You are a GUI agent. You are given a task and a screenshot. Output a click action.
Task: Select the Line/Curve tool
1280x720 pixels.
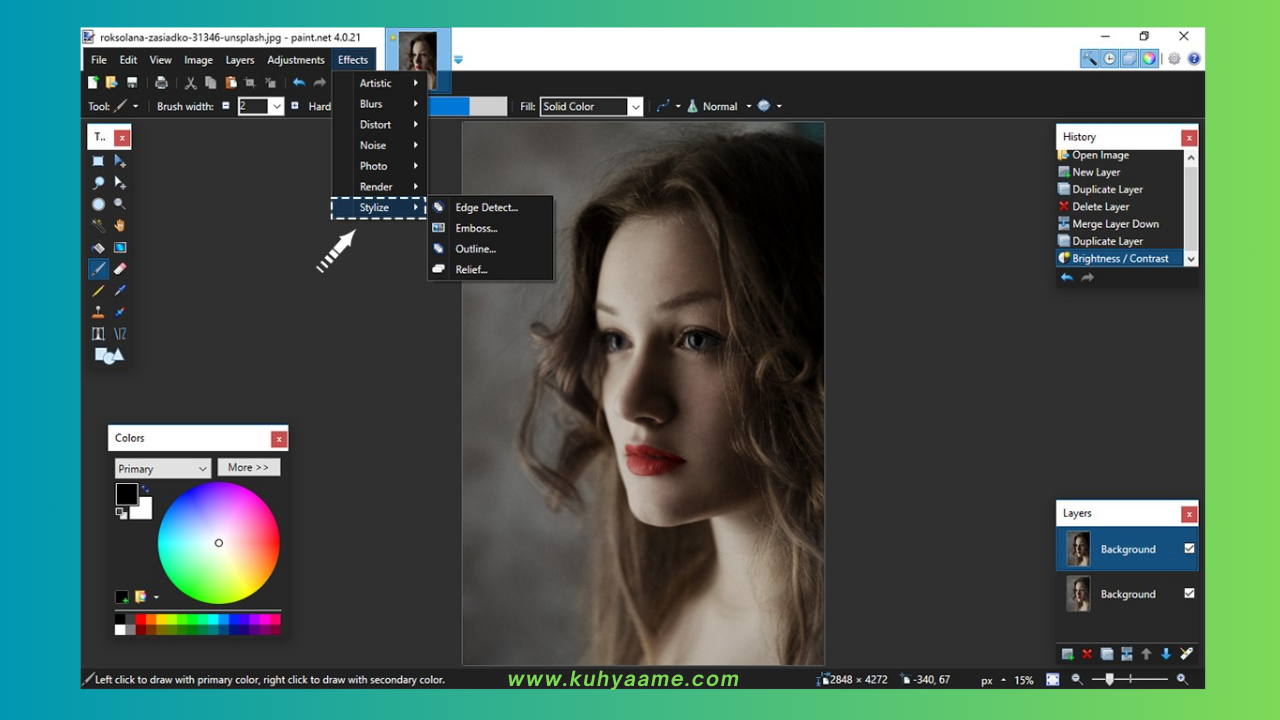click(120, 334)
